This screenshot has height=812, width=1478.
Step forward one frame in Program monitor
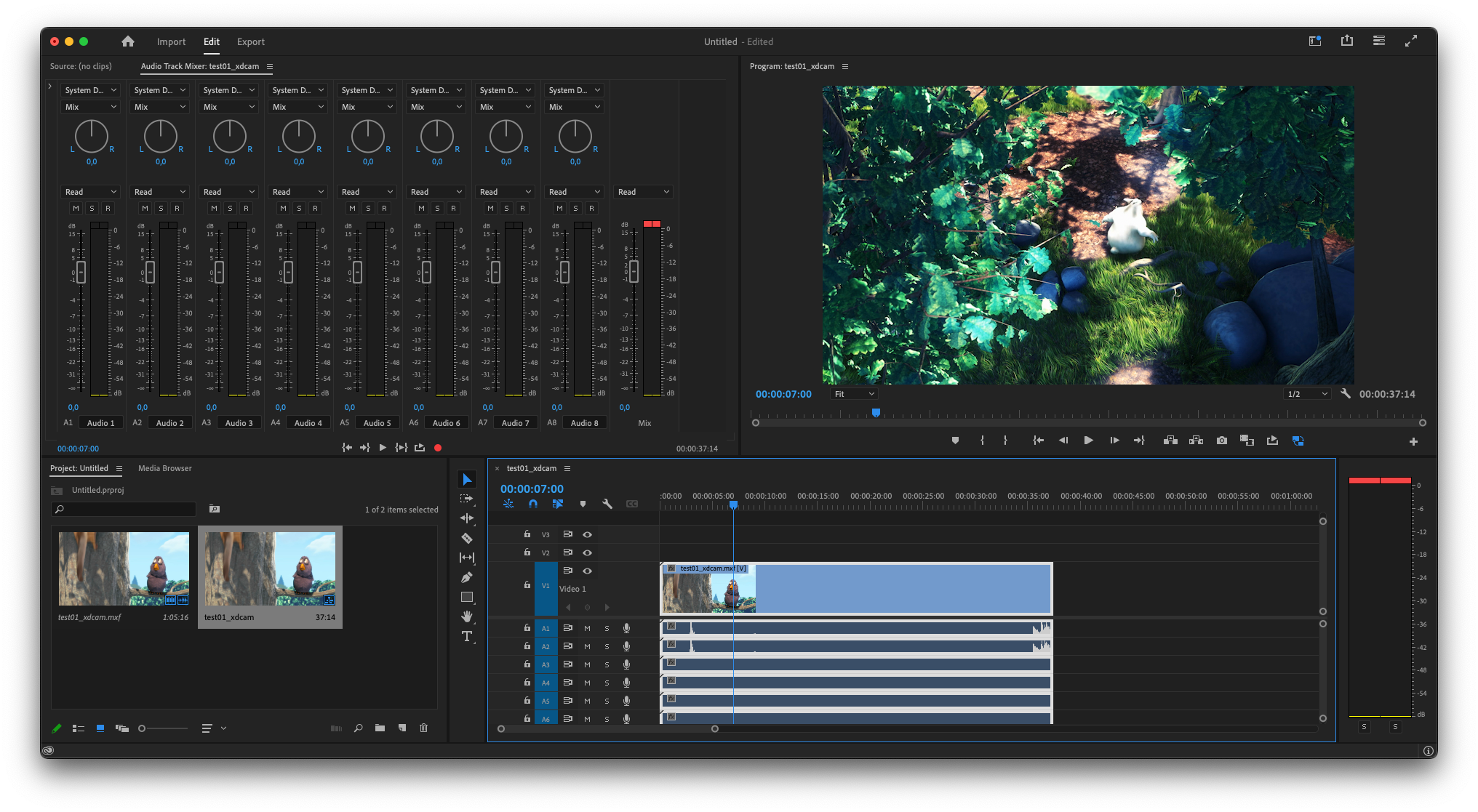(x=1114, y=441)
